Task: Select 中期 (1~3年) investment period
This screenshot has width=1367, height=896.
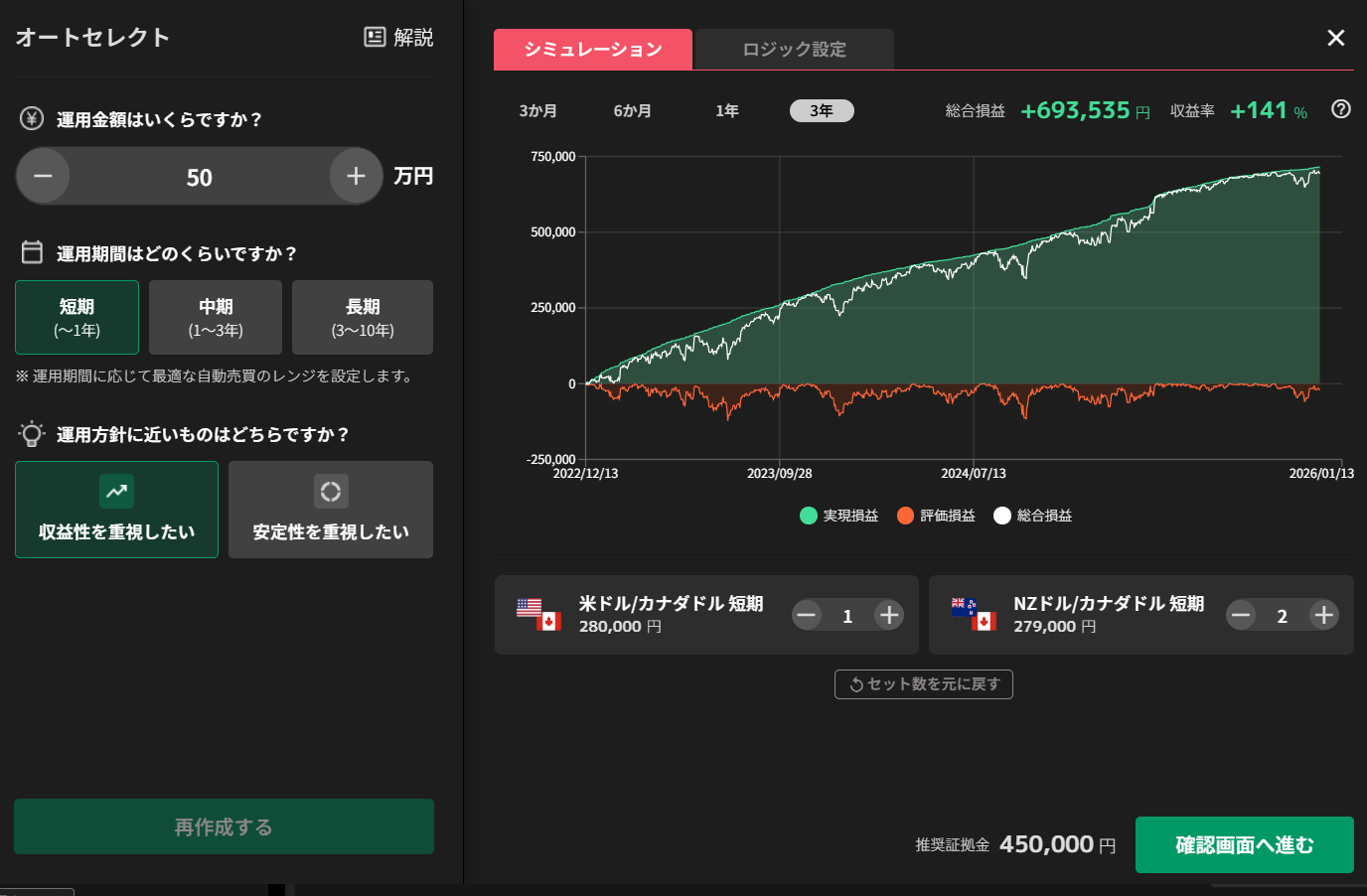Action: (216, 317)
